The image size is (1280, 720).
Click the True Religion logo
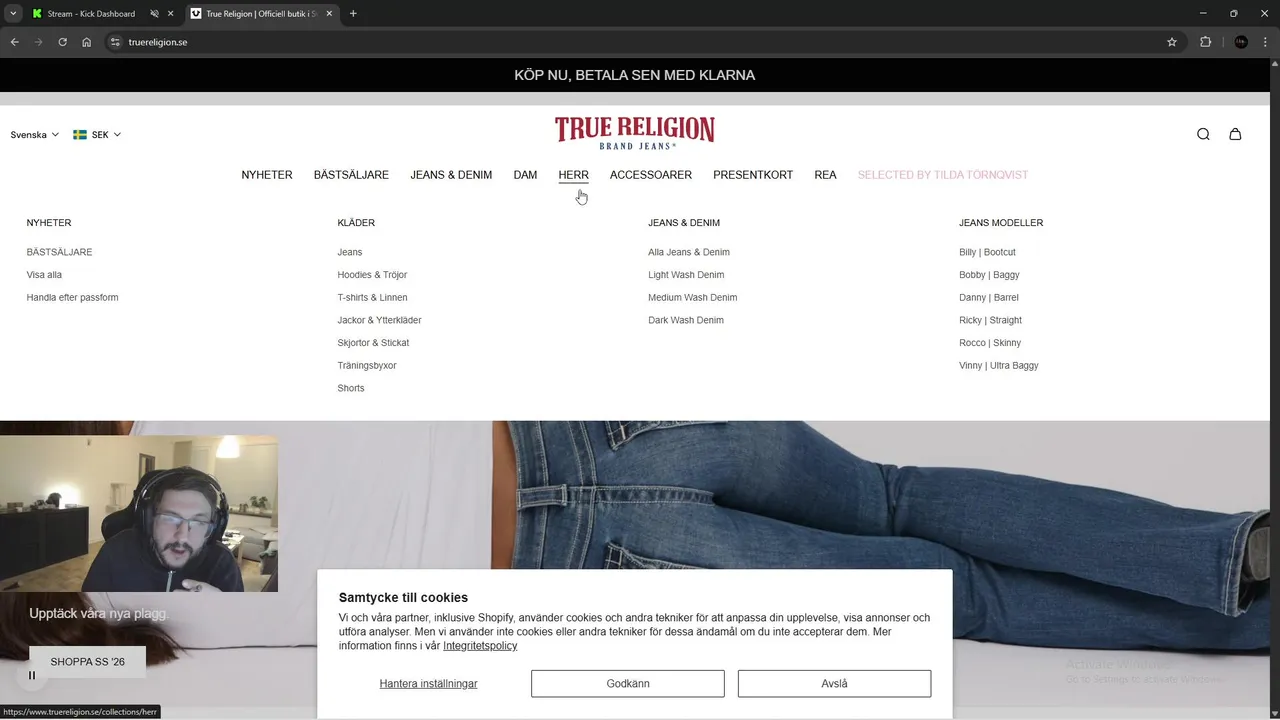coord(635,133)
